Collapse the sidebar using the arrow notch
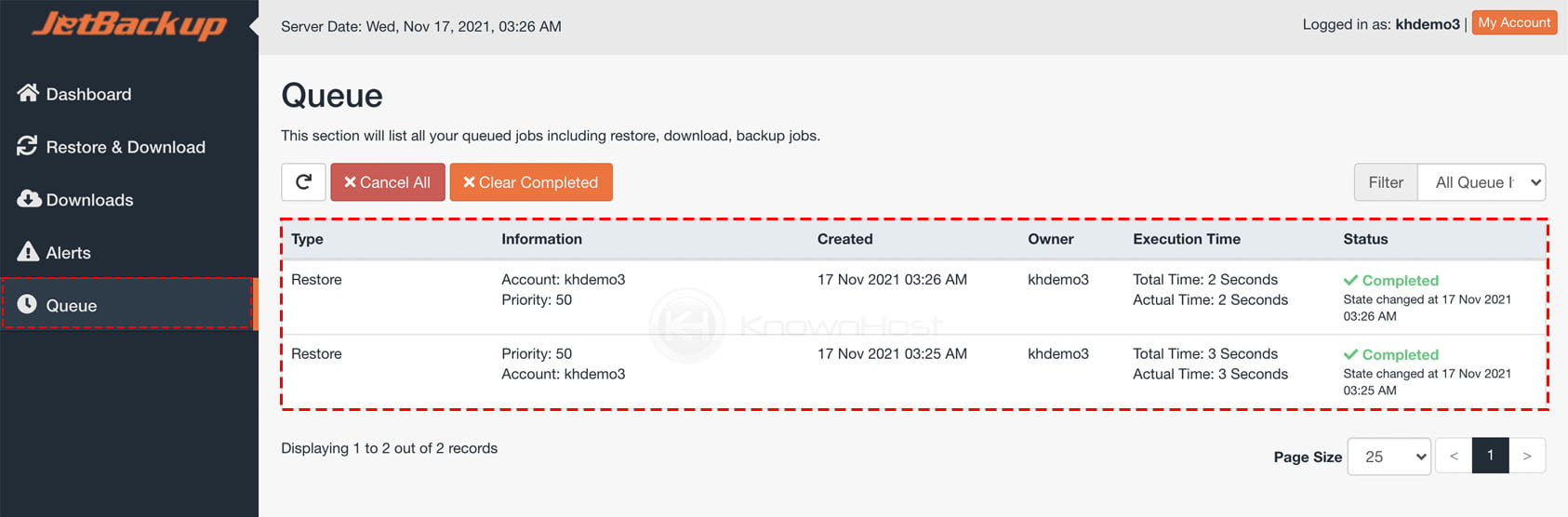This screenshot has width=1568, height=517. pos(254,26)
